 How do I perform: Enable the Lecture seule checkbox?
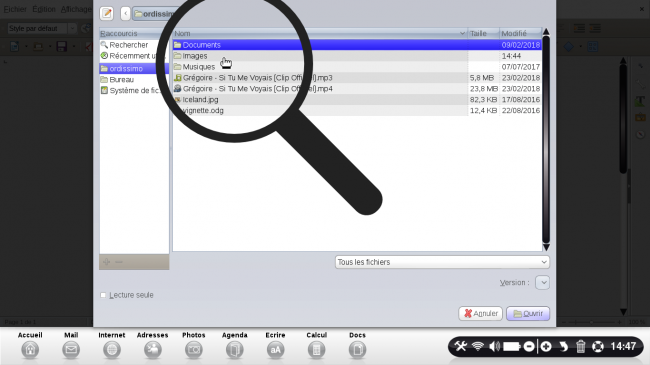103,295
